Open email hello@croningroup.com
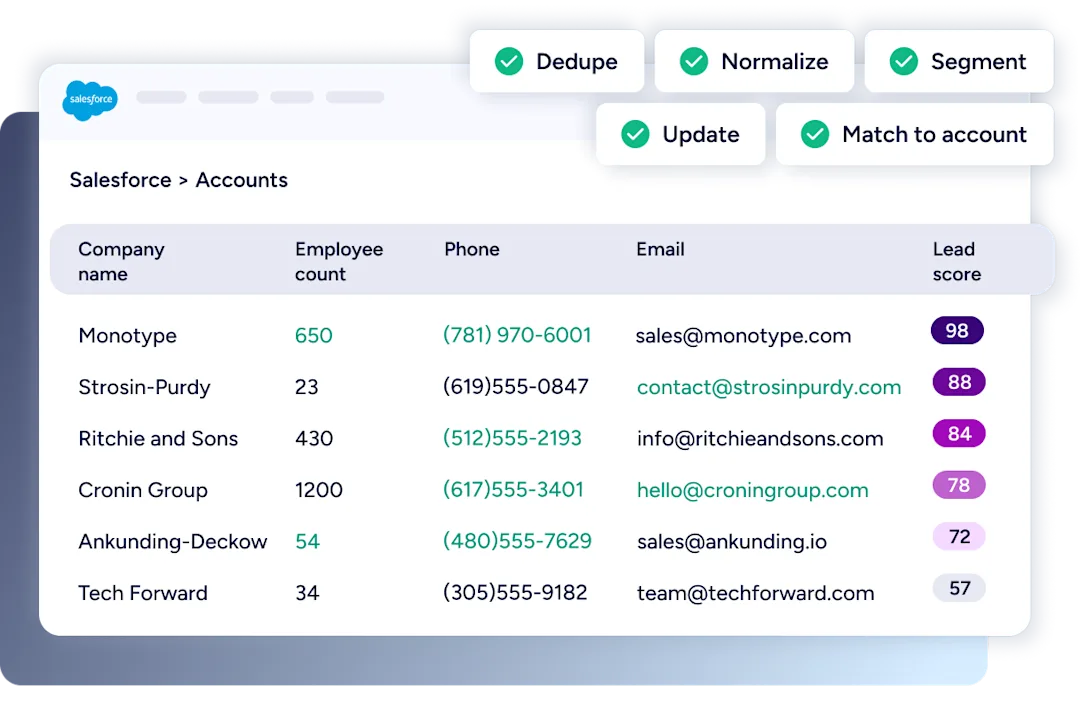The height and width of the screenshot is (720, 1080). click(x=752, y=491)
